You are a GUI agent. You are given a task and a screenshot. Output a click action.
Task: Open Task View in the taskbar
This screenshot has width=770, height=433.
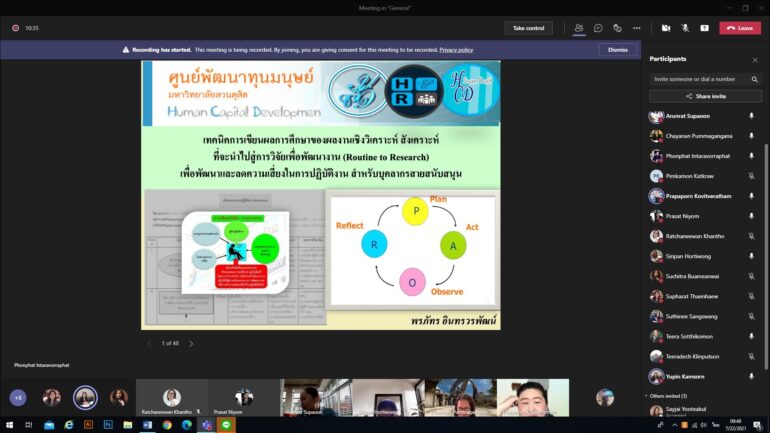tap(28, 425)
